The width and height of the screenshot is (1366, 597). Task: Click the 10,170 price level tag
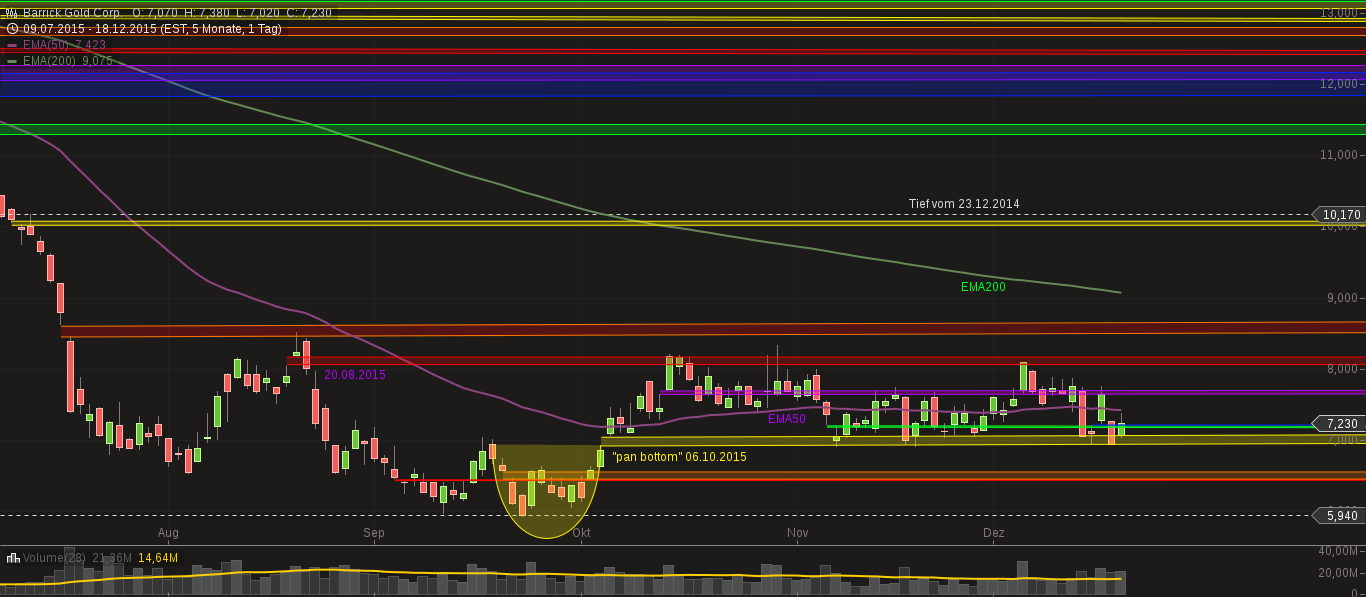[x=1340, y=215]
